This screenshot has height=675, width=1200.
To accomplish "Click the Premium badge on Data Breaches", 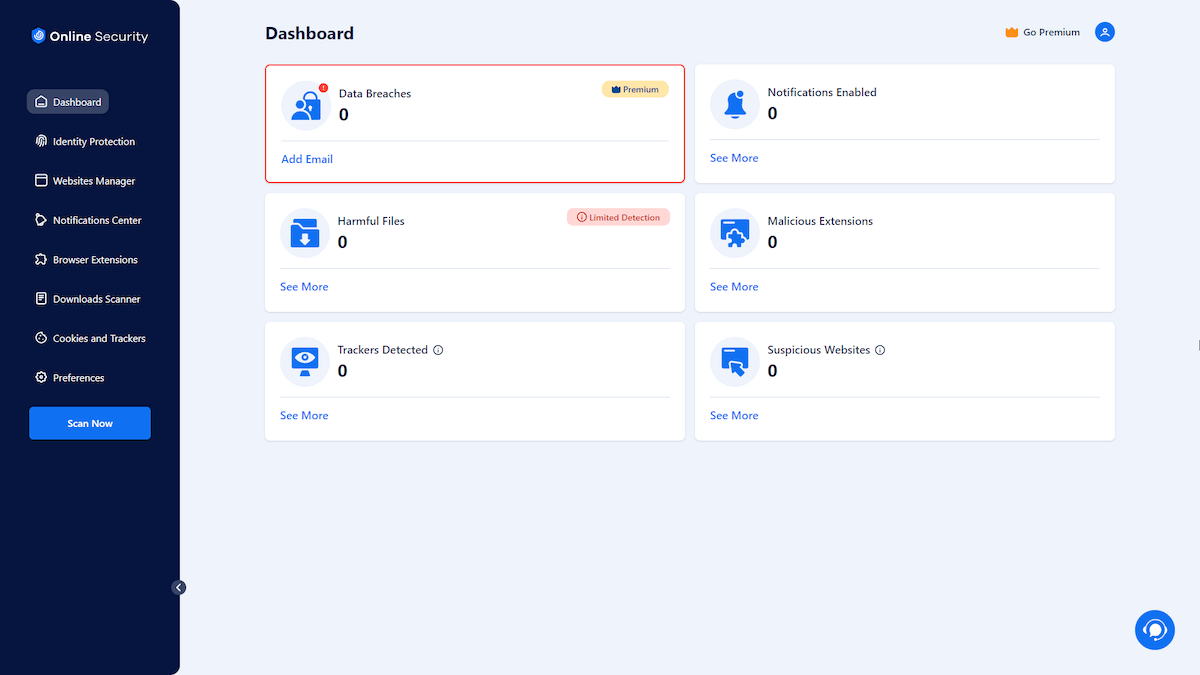I will [635, 89].
